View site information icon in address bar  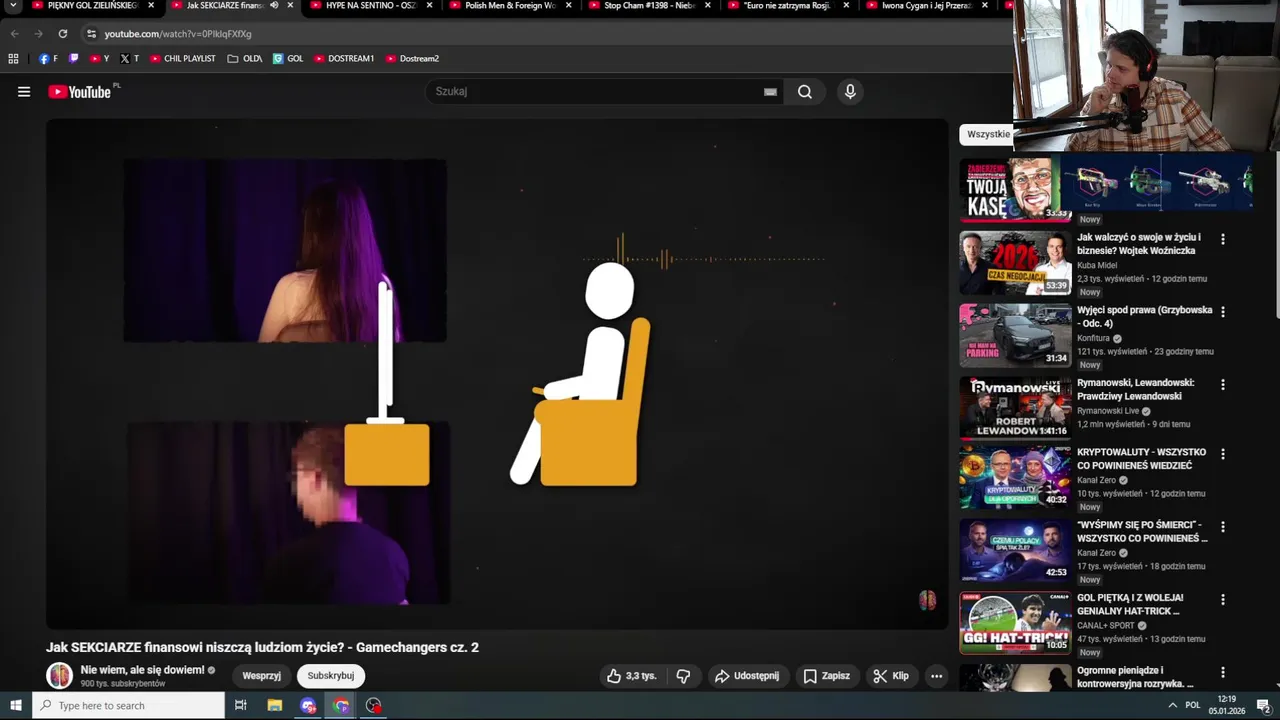point(91,34)
